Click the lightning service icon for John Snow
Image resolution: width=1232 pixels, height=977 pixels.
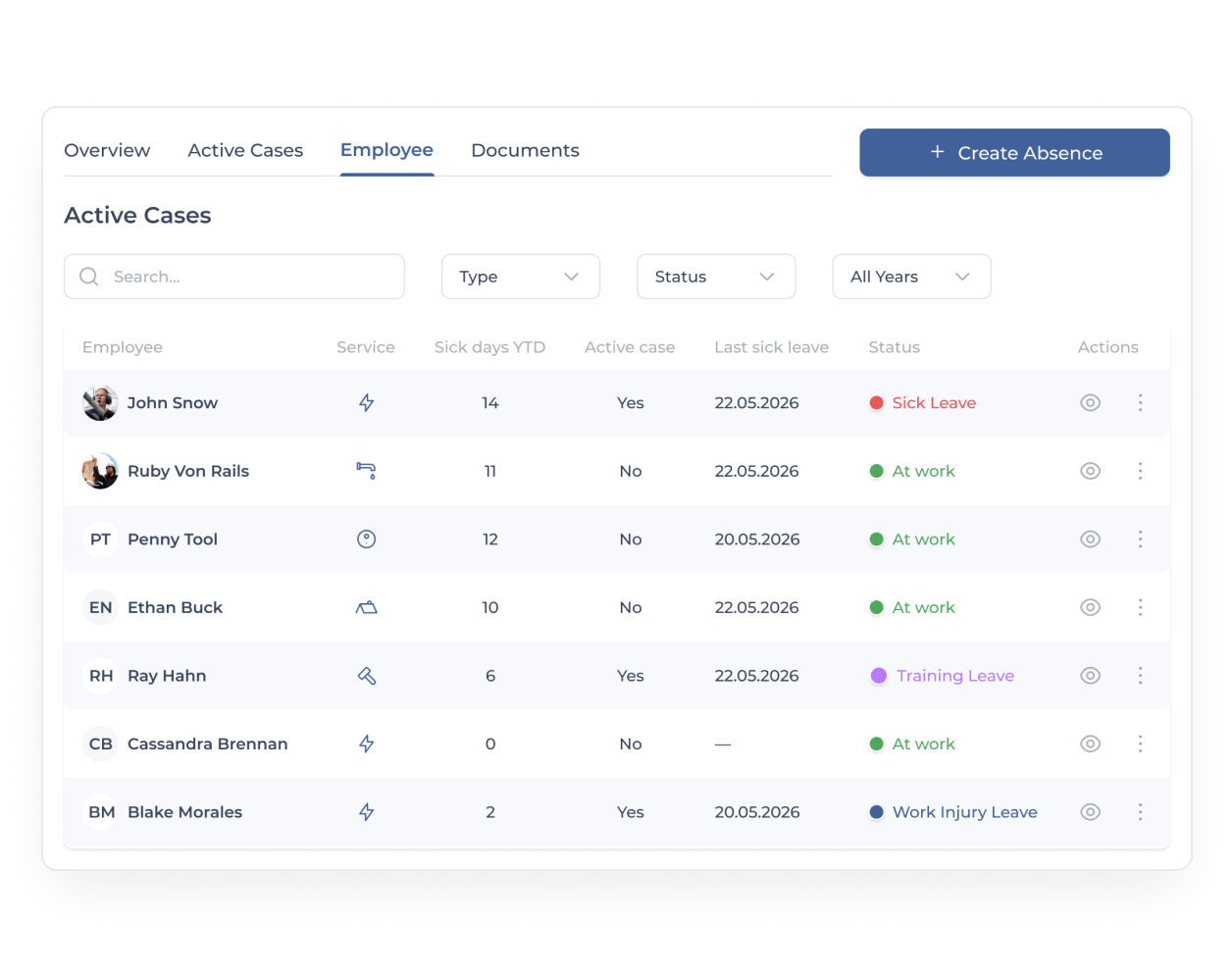(366, 403)
